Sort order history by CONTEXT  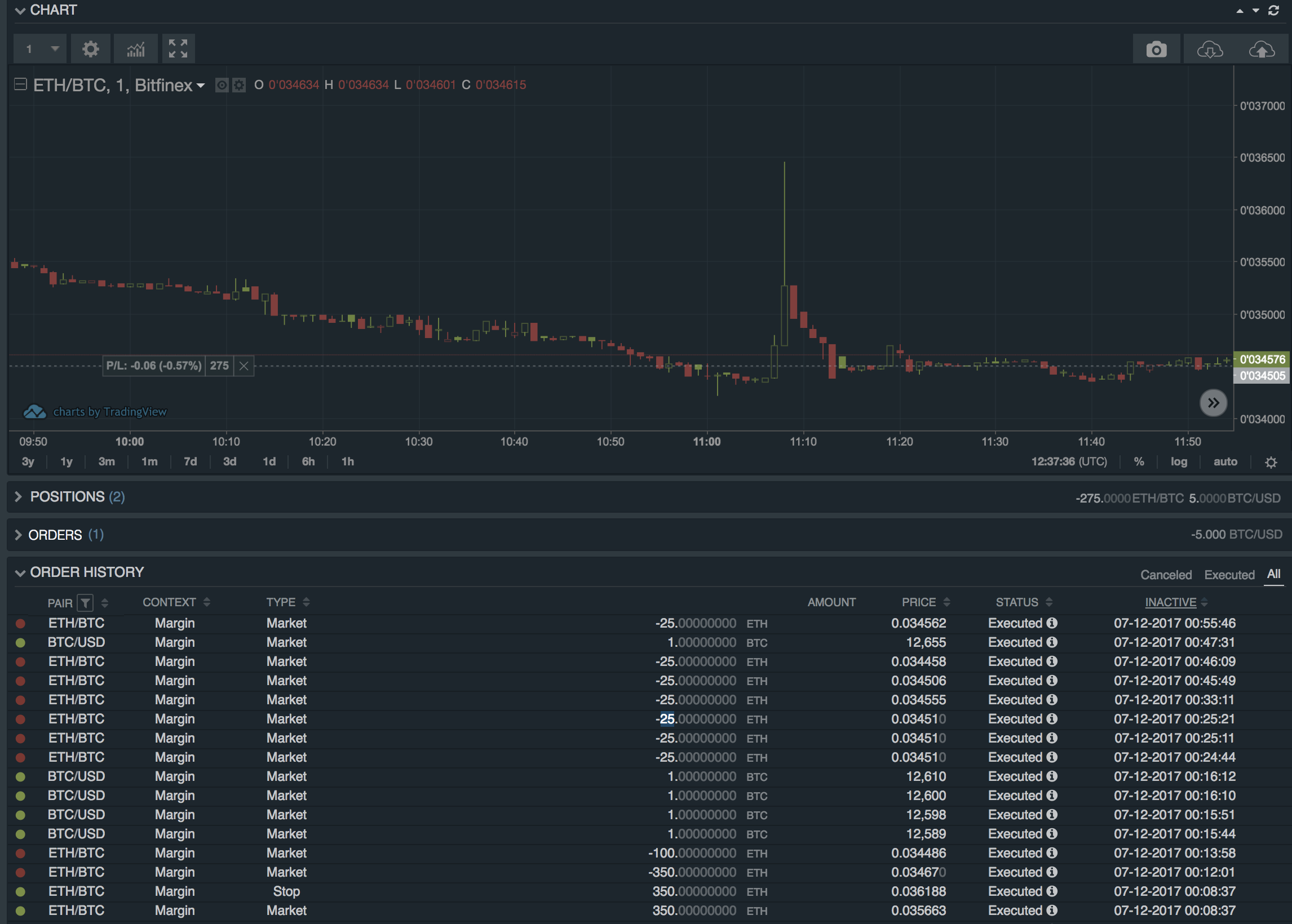pos(207,602)
